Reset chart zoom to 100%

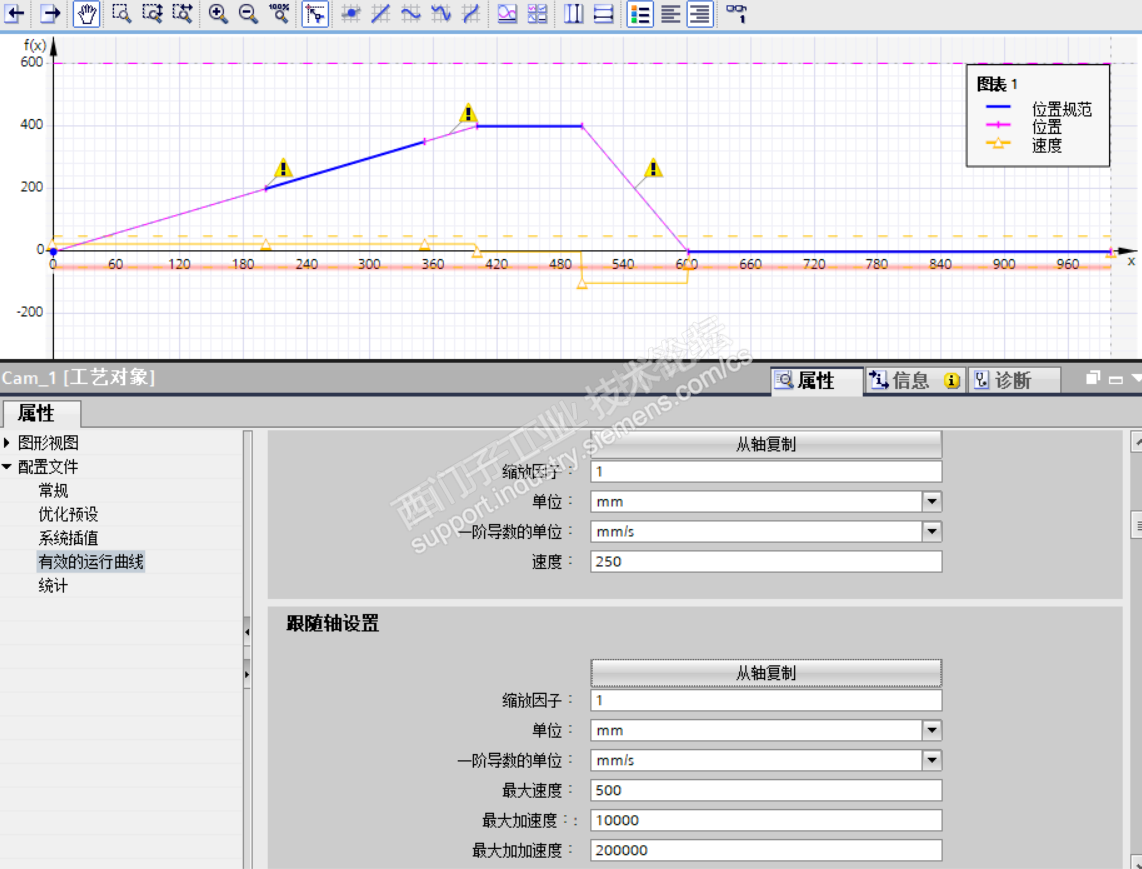pyautogui.click(x=279, y=13)
